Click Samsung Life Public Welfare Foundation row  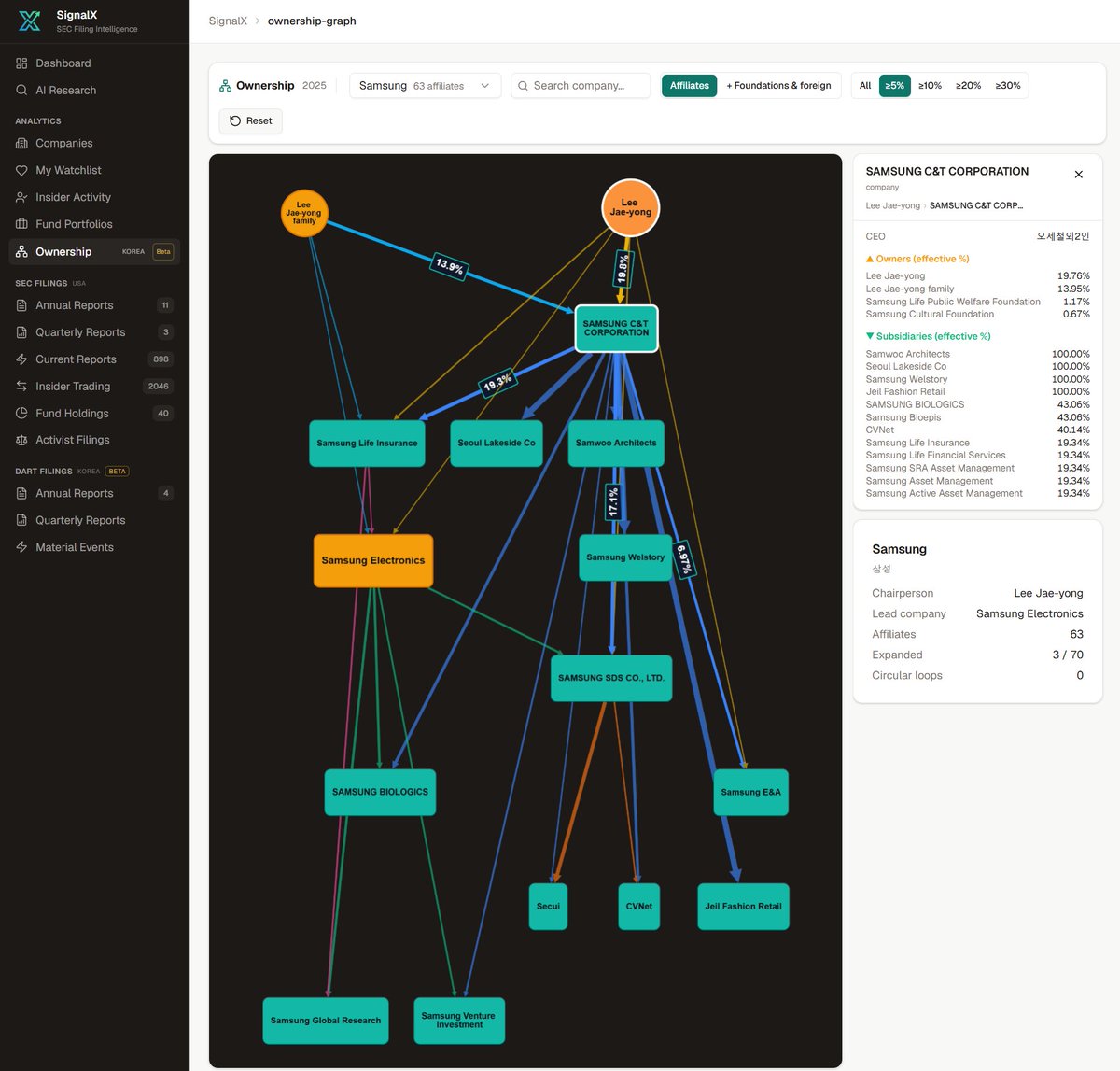(977, 302)
